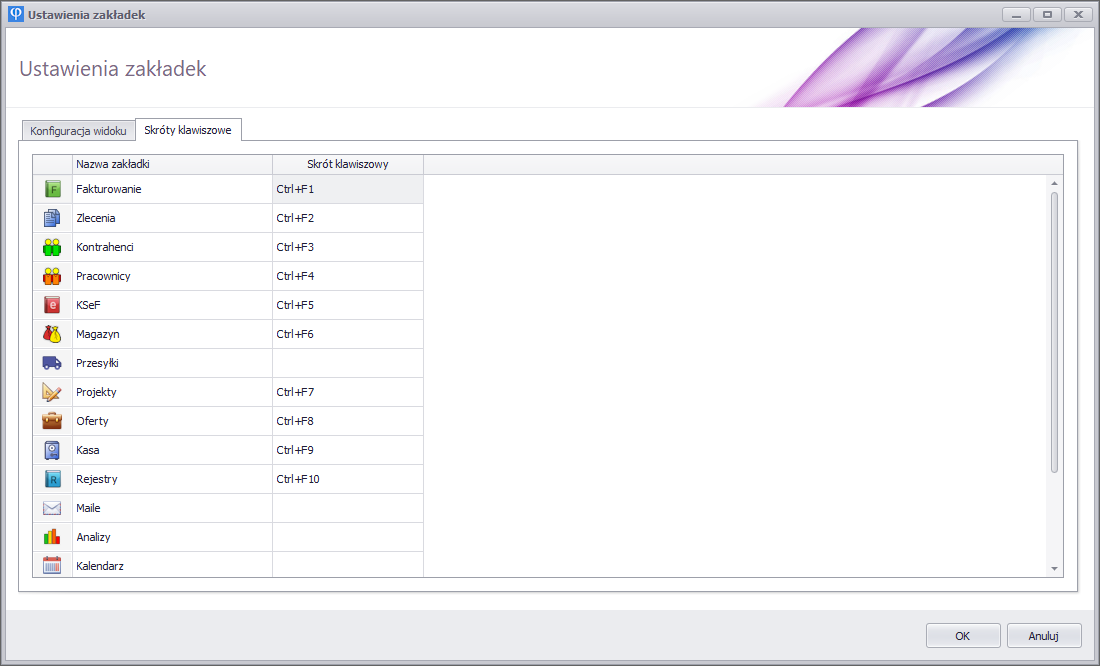Click the vertical scrollbar thumb
The width and height of the screenshot is (1100, 666).
(x=1054, y=330)
